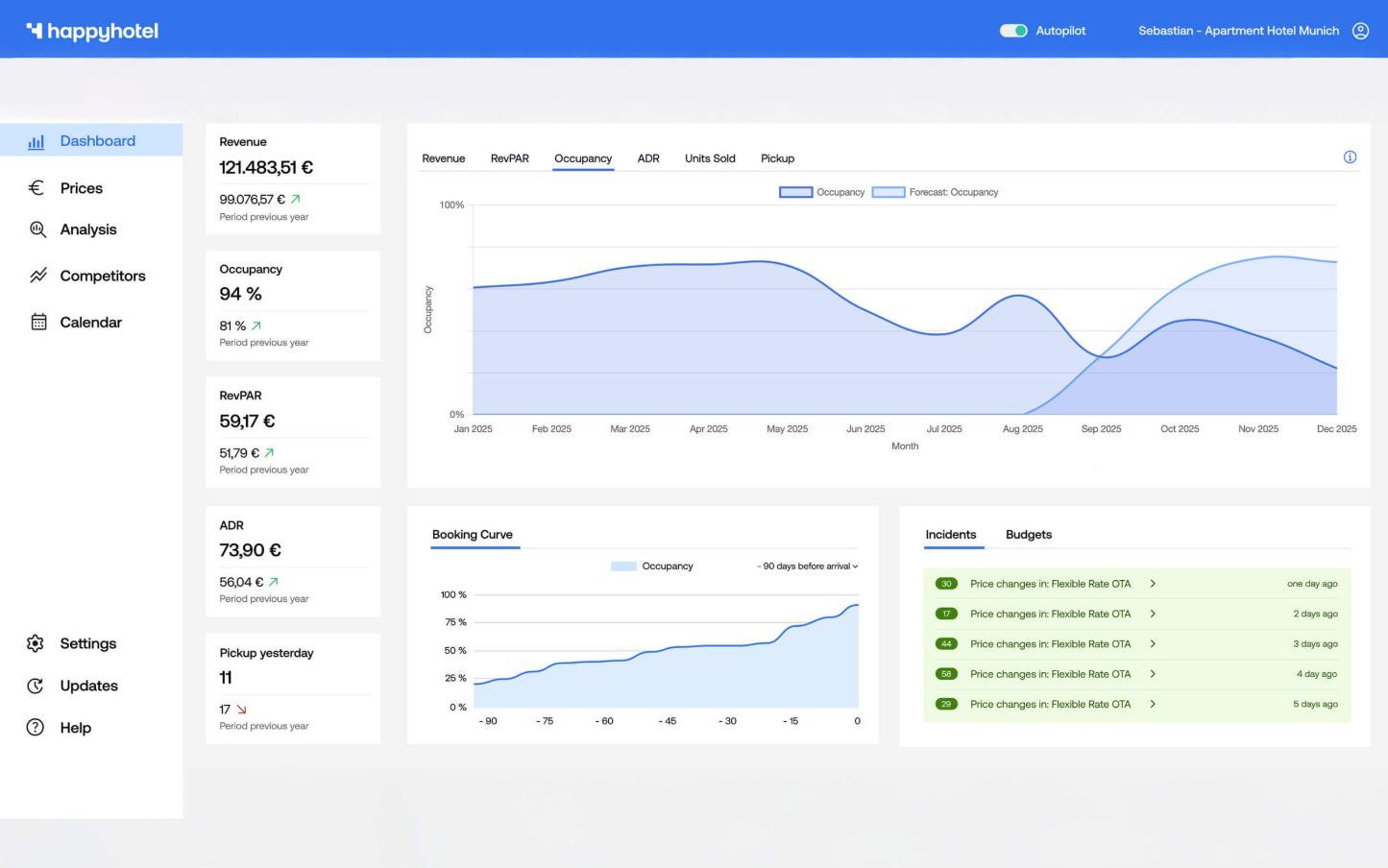Viewport: 1388px width, 868px height.
Task: Click the Analysis magnifier icon
Action: click(x=37, y=229)
